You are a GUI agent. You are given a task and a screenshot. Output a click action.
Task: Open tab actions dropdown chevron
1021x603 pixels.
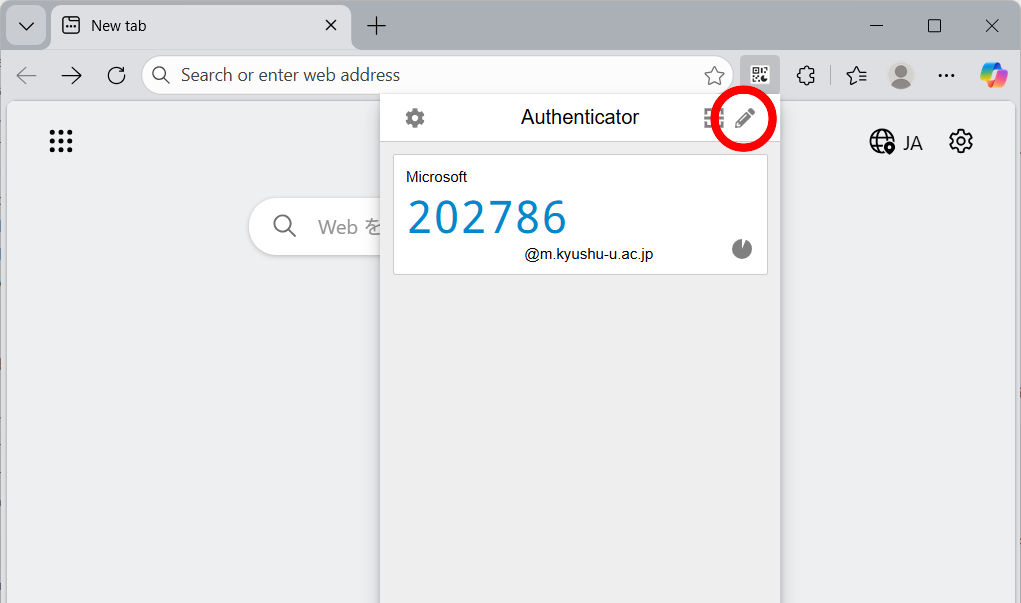coord(26,26)
